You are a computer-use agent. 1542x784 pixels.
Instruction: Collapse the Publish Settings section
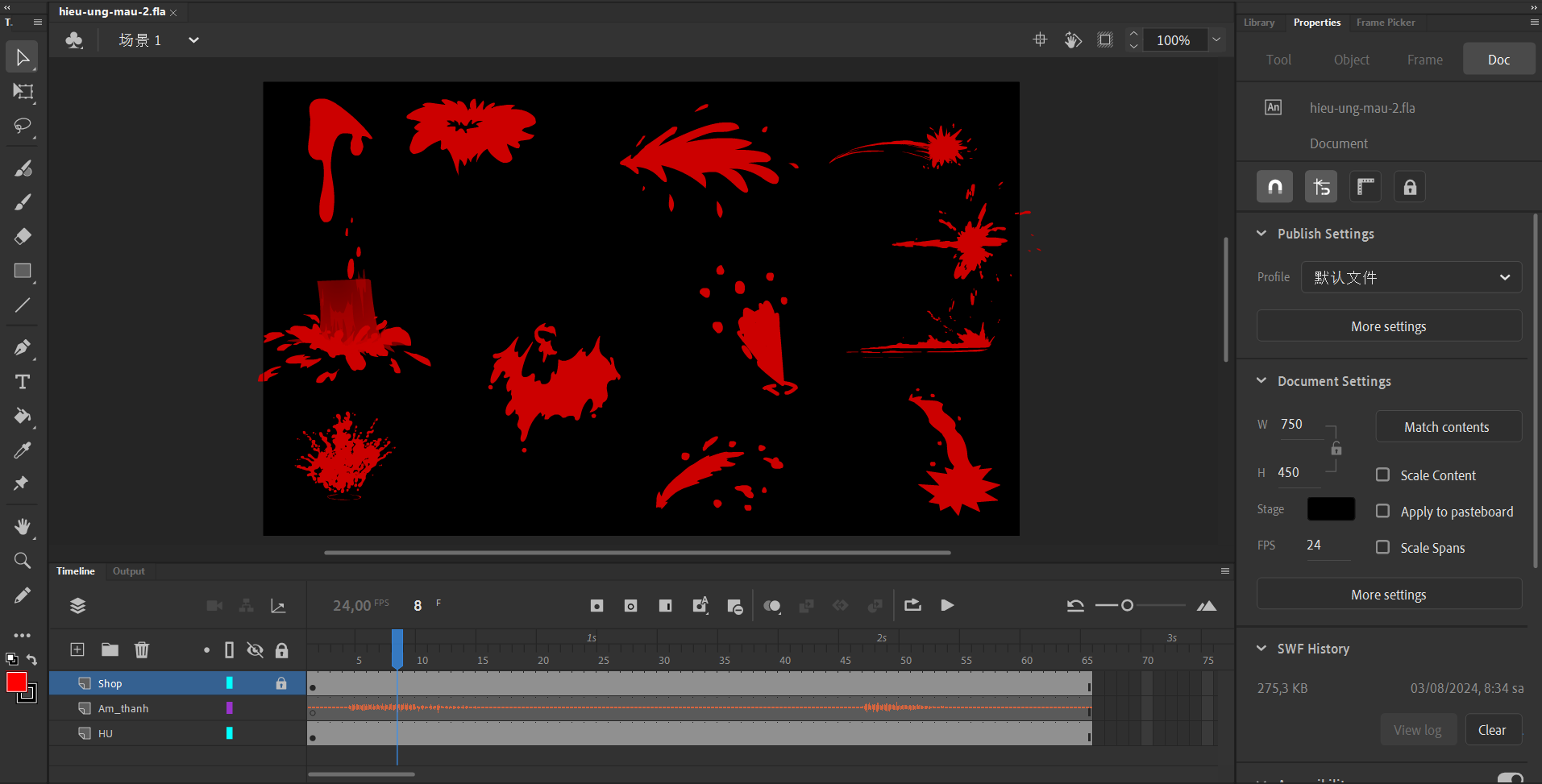pos(1261,234)
